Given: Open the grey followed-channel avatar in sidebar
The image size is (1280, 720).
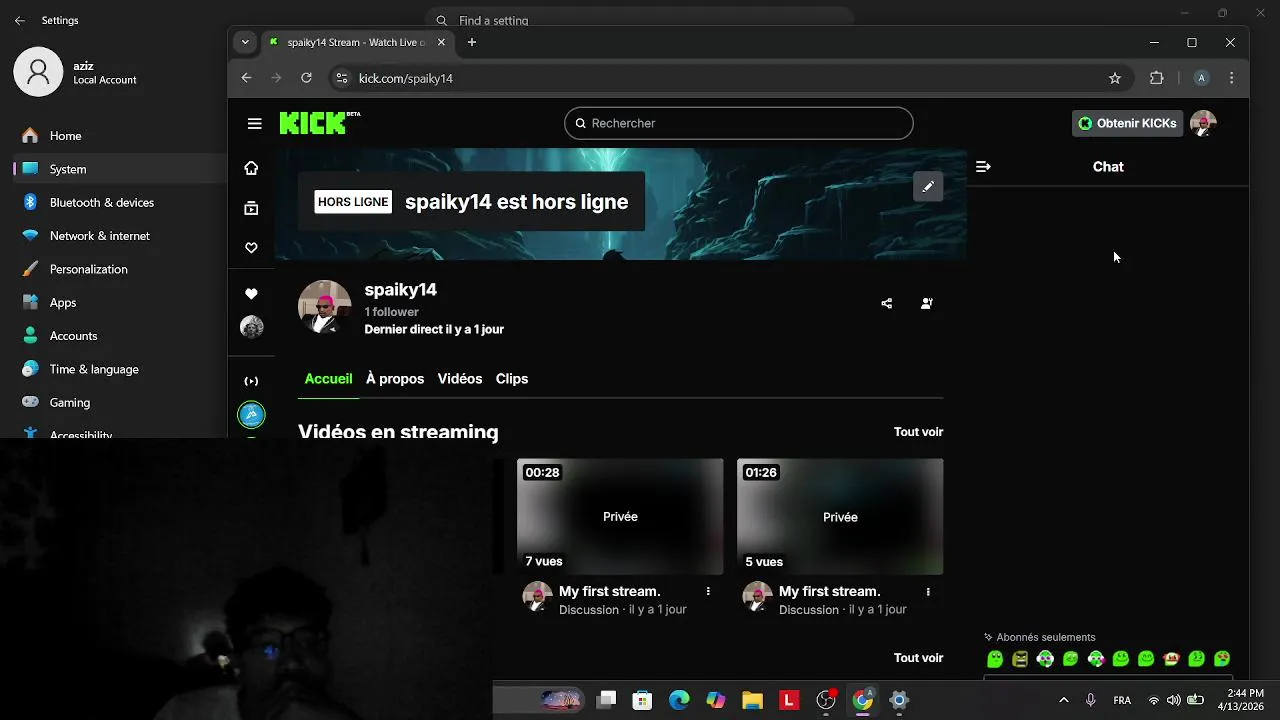Looking at the screenshot, I should coord(251,327).
